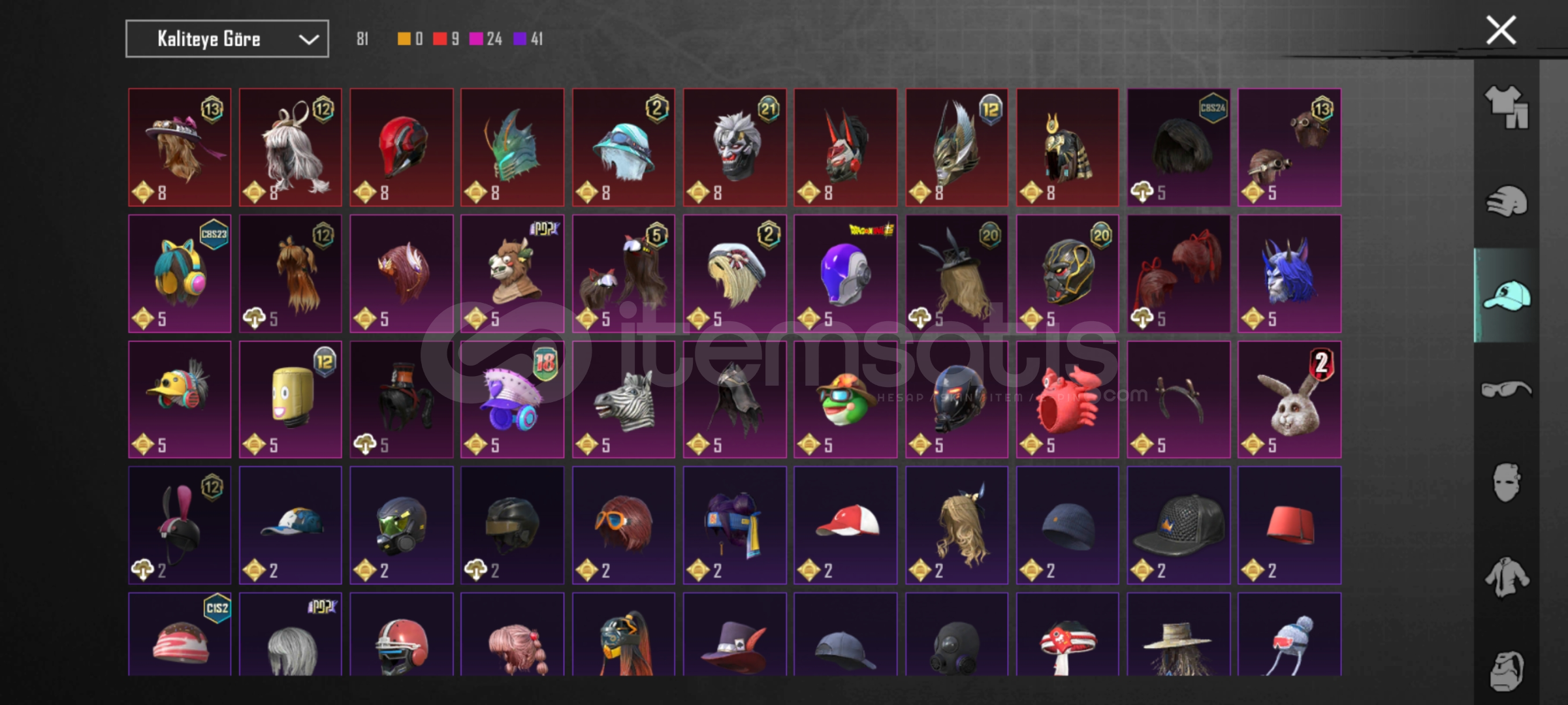The height and width of the screenshot is (705, 1568).
Task: Select the helmet category icon
Action: 1507,201
